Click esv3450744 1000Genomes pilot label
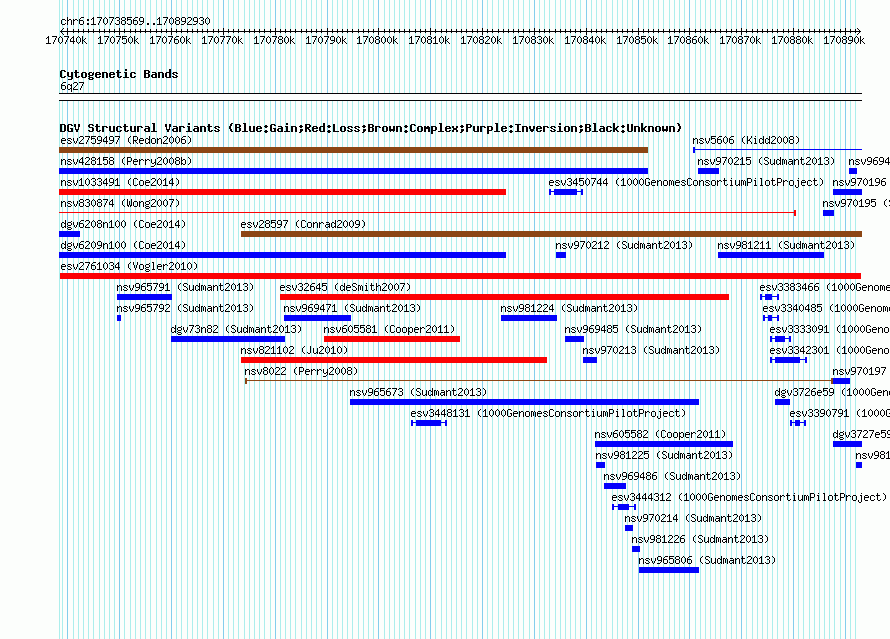This screenshot has height=639, width=890. click(686, 182)
